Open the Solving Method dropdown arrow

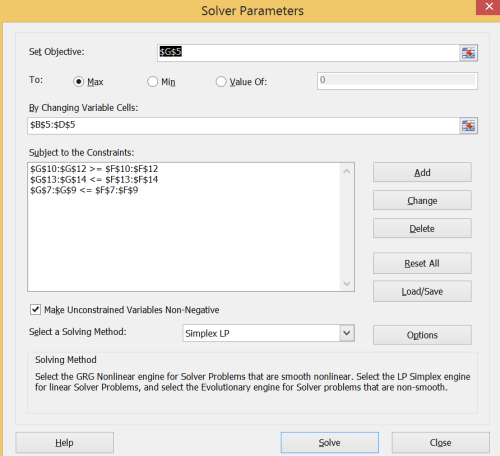(347, 333)
